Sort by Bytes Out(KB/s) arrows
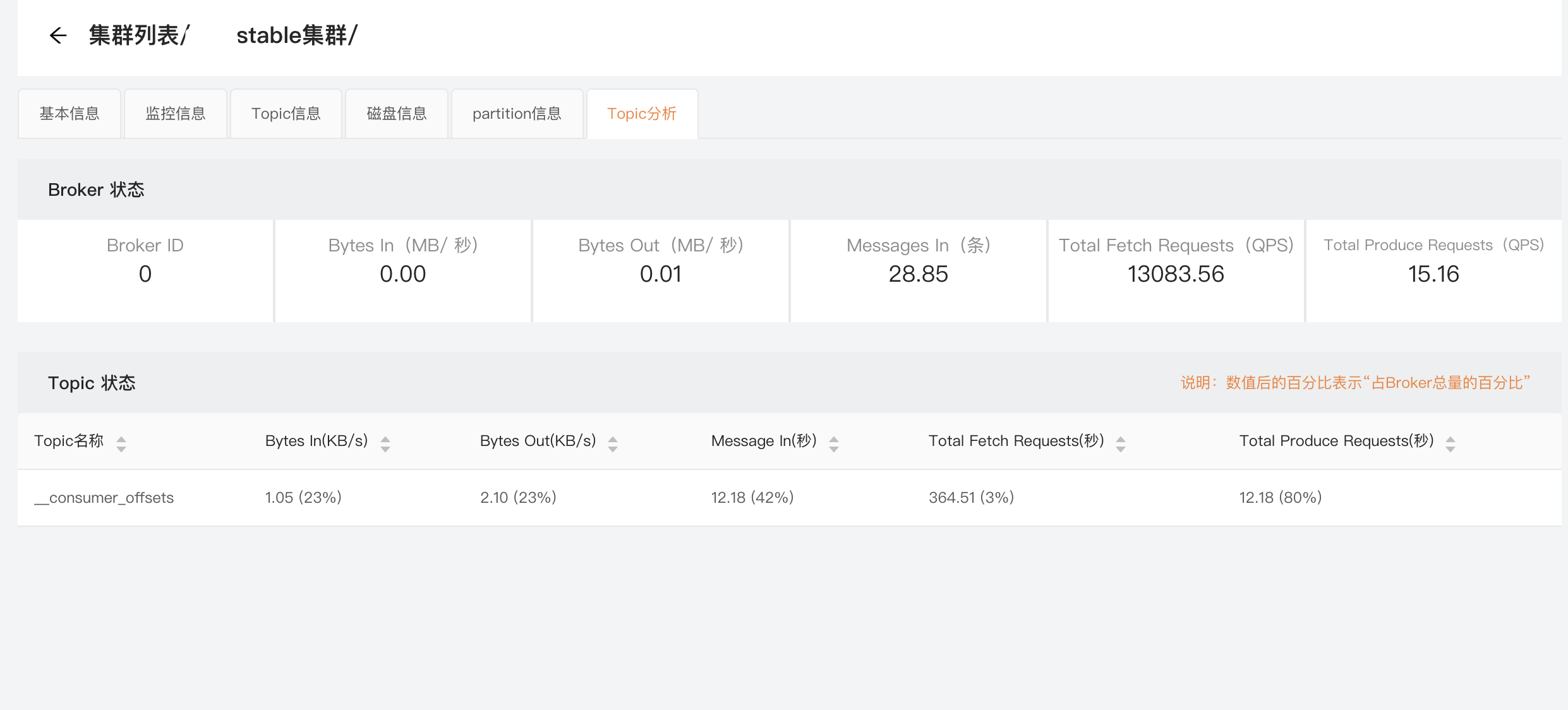This screenshot has width=1568, height=710. 613,443
